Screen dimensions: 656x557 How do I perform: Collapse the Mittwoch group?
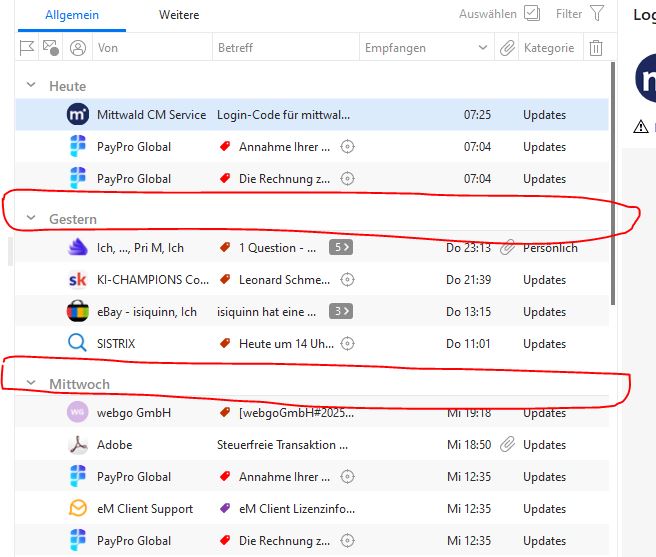coord(31,382)
